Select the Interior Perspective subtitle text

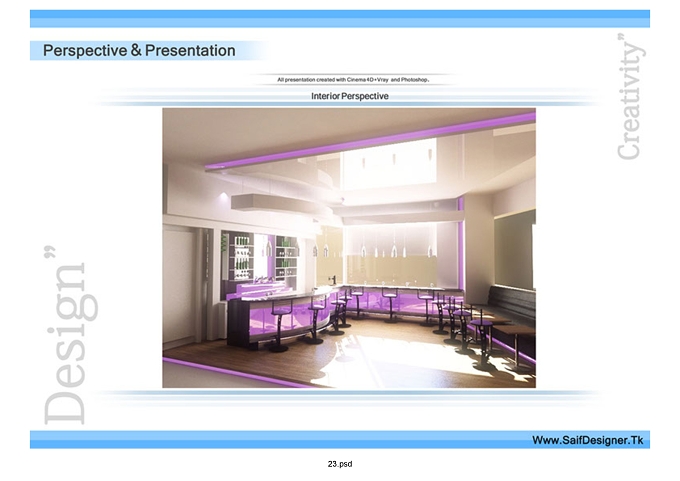[350, 96]
